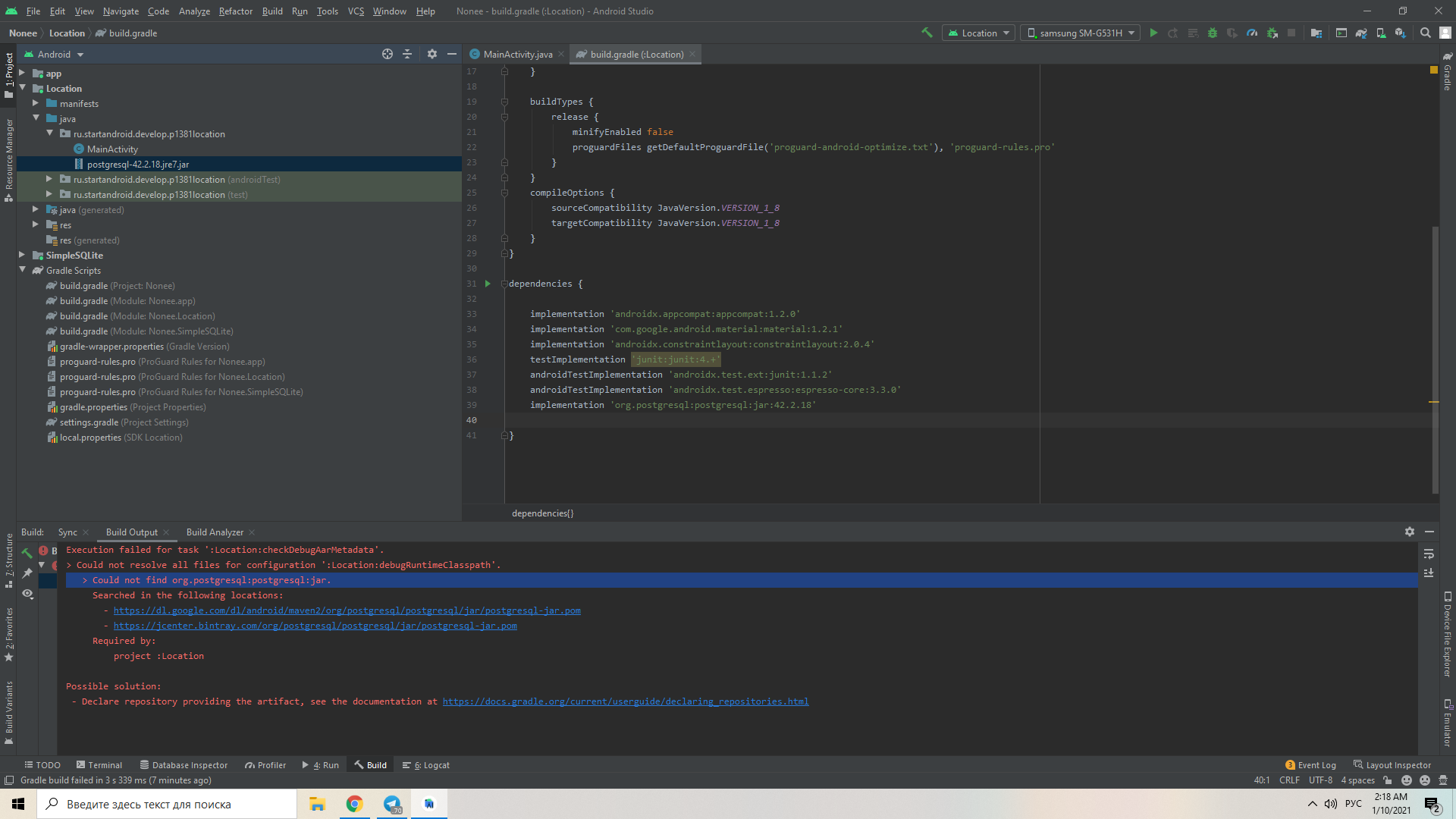Open the Refactor menu
Image resolution: width=1456 pixels, height=819 pixels.
(x=236, y=11)
